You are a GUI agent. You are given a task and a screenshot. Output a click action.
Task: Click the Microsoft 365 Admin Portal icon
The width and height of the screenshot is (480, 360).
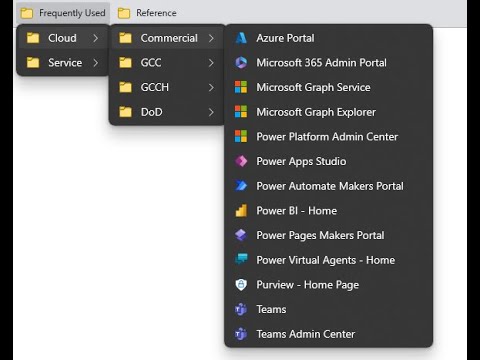(241, 63)
